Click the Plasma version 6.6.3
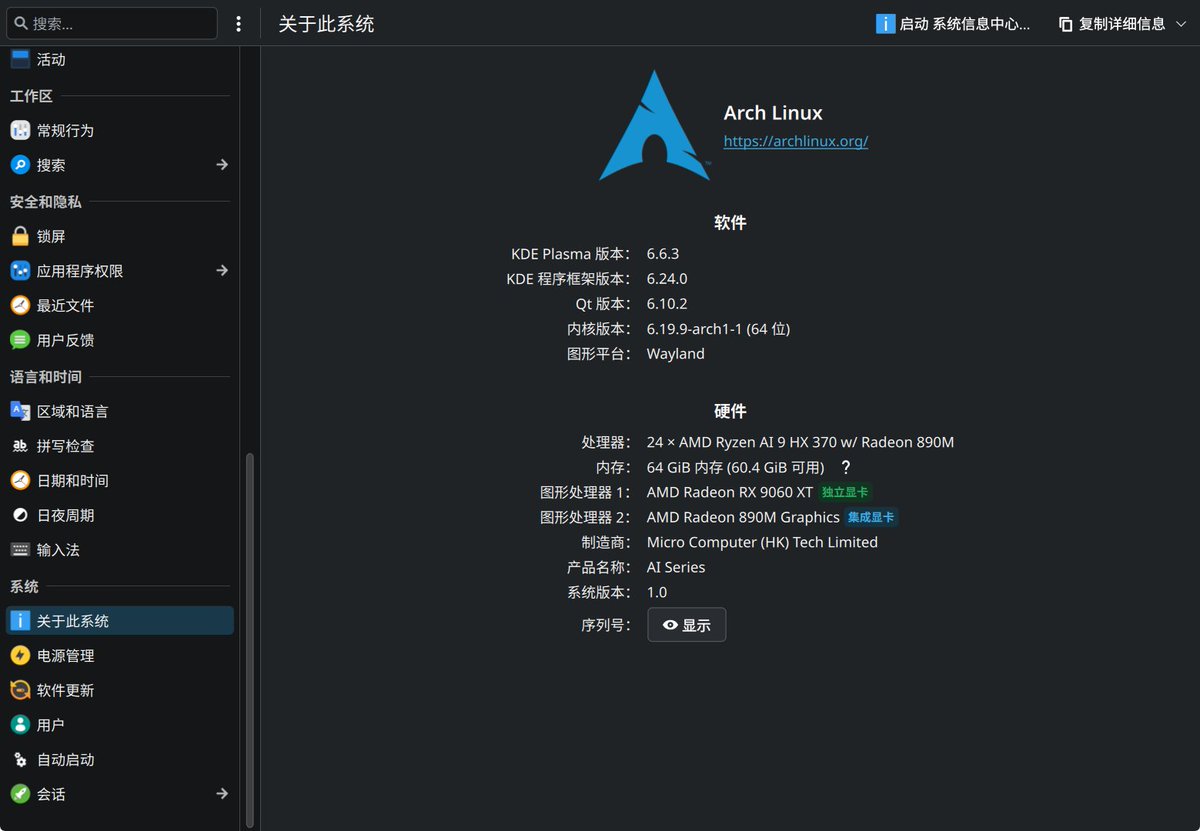This screenshot has height=831, width=1200. coord(663,254)
